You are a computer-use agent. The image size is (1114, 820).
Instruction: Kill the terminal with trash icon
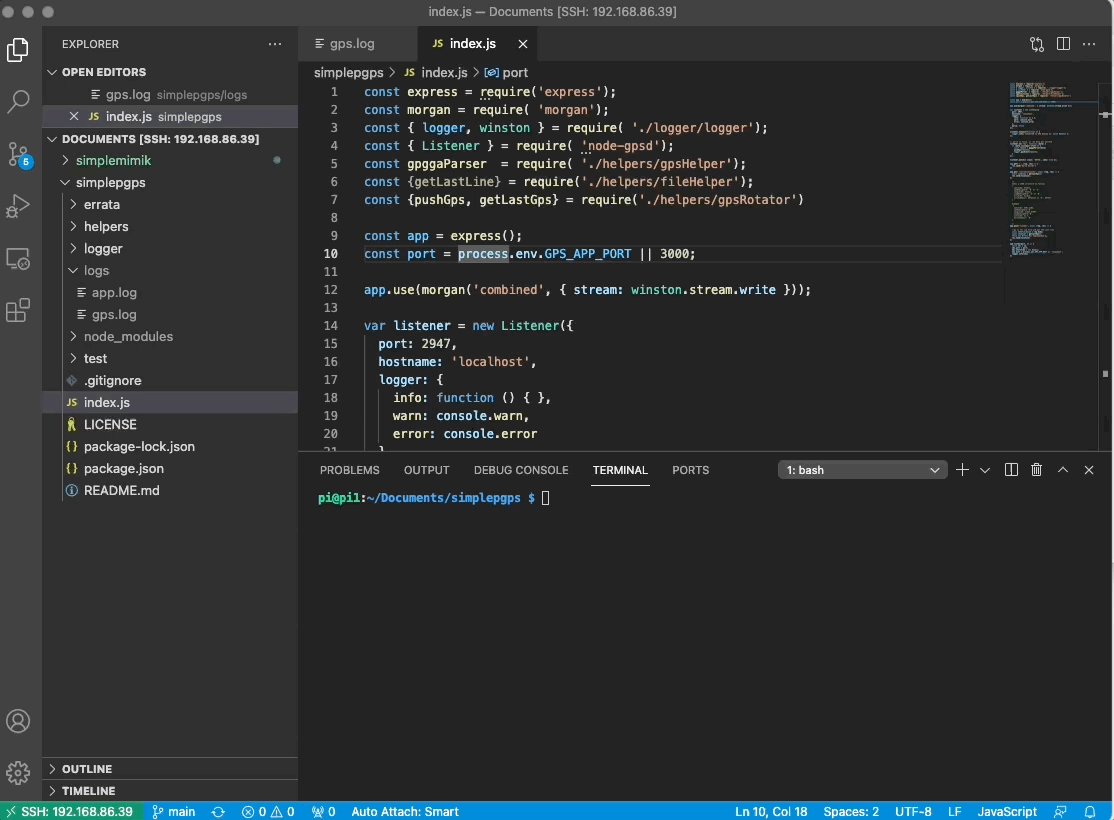(x=1036, y=470)
